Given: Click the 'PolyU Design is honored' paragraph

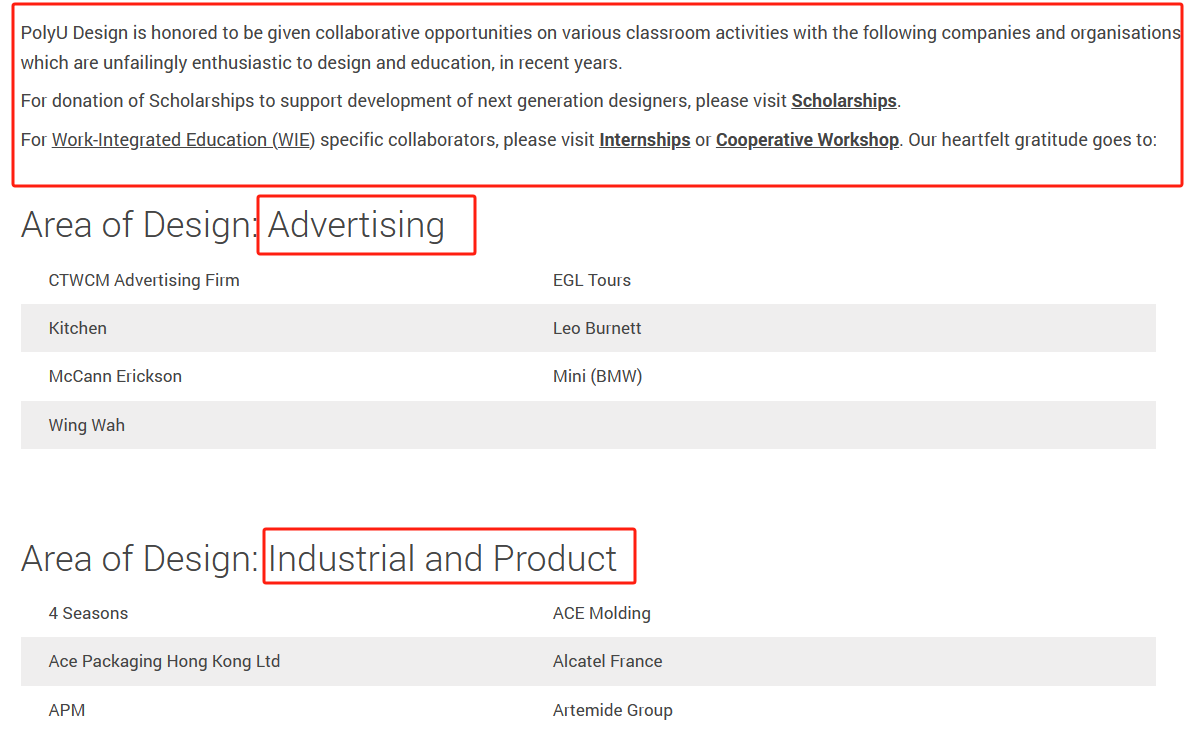Looking at the screenshot, I should (x=600, y=48).
